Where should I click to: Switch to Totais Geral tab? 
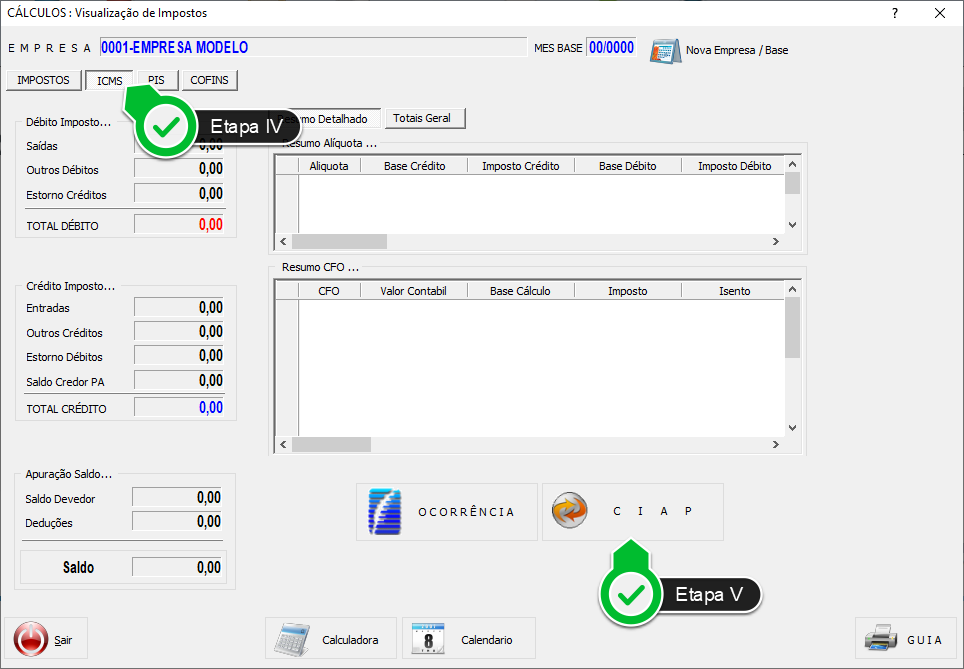424,118
